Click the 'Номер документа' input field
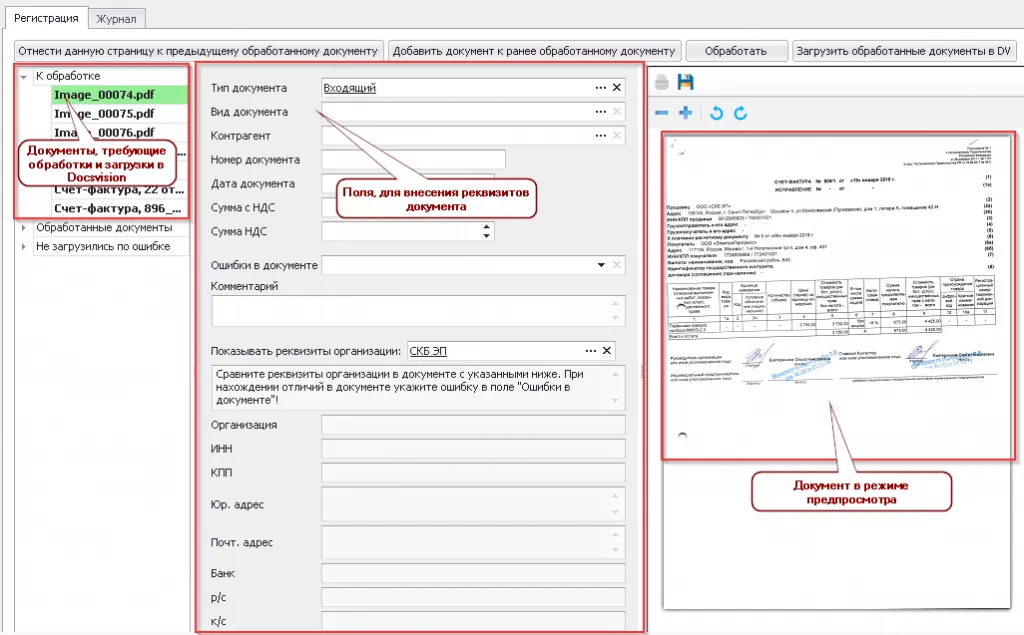 pyautogui.click(x=414, y=160)
